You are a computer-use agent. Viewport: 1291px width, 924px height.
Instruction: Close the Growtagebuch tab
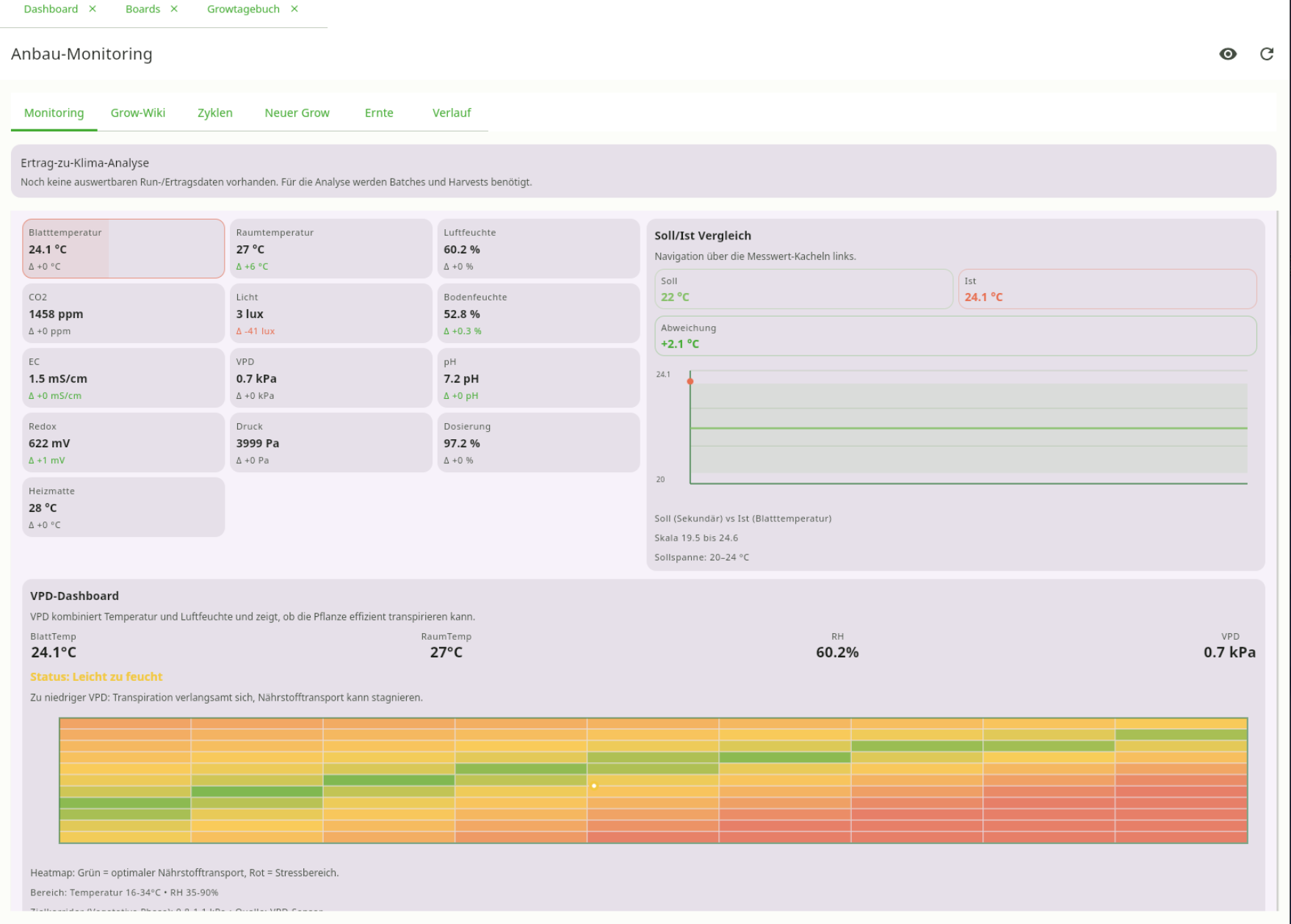click(x=294, y=9)
